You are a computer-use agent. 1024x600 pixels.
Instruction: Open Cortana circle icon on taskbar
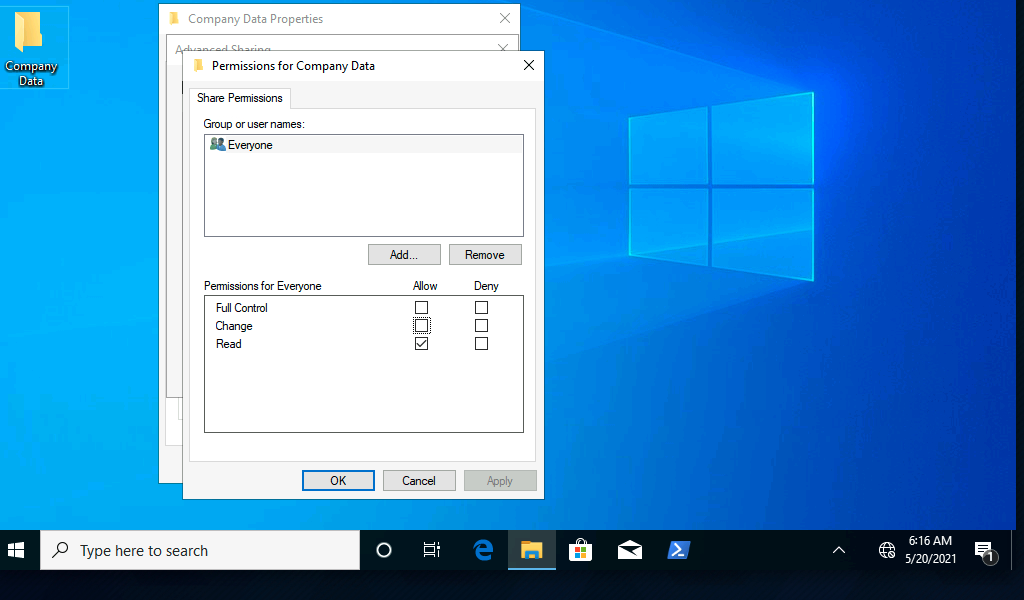384,550
